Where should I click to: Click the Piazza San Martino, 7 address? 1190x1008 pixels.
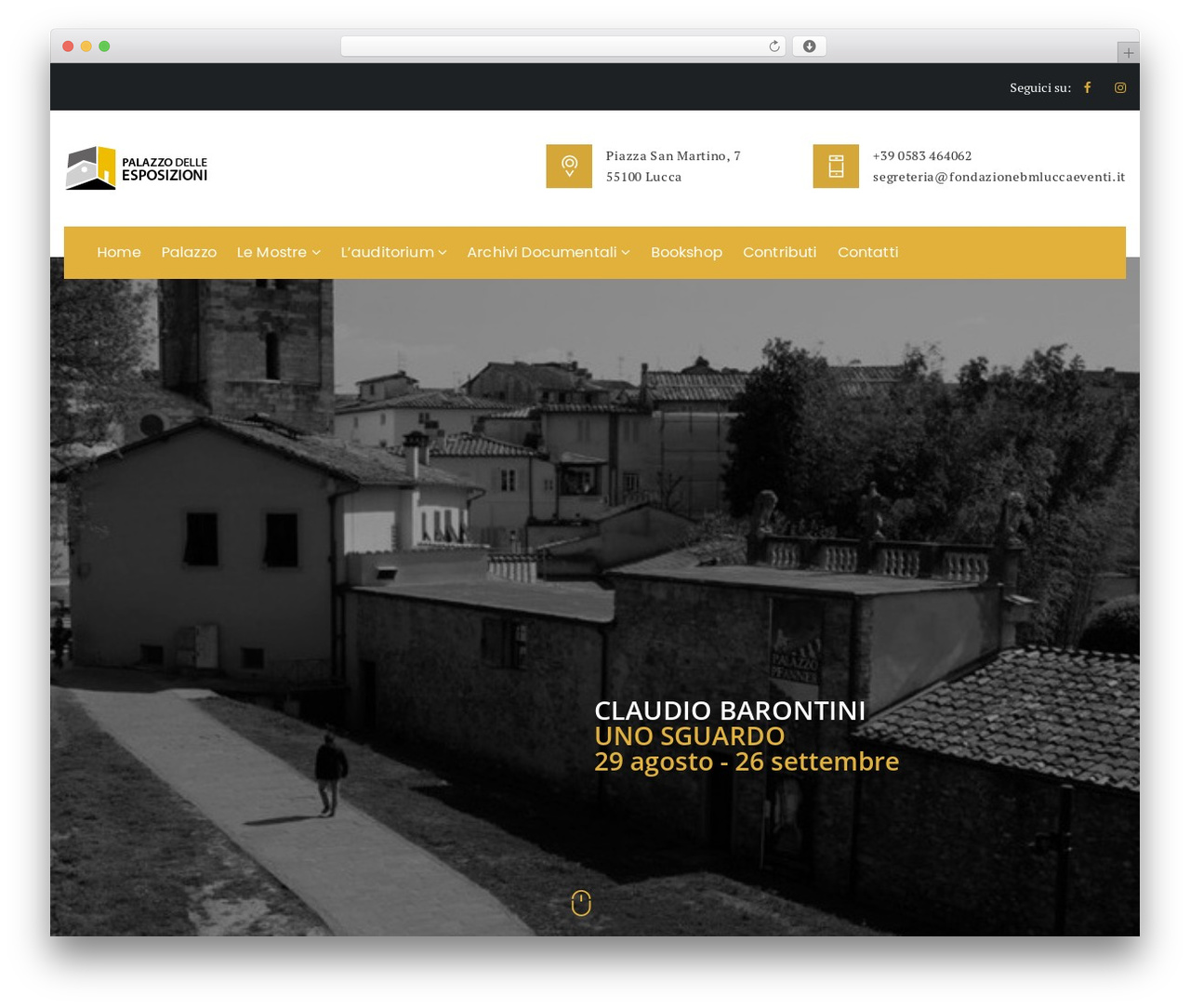click(x=673, y=155)
